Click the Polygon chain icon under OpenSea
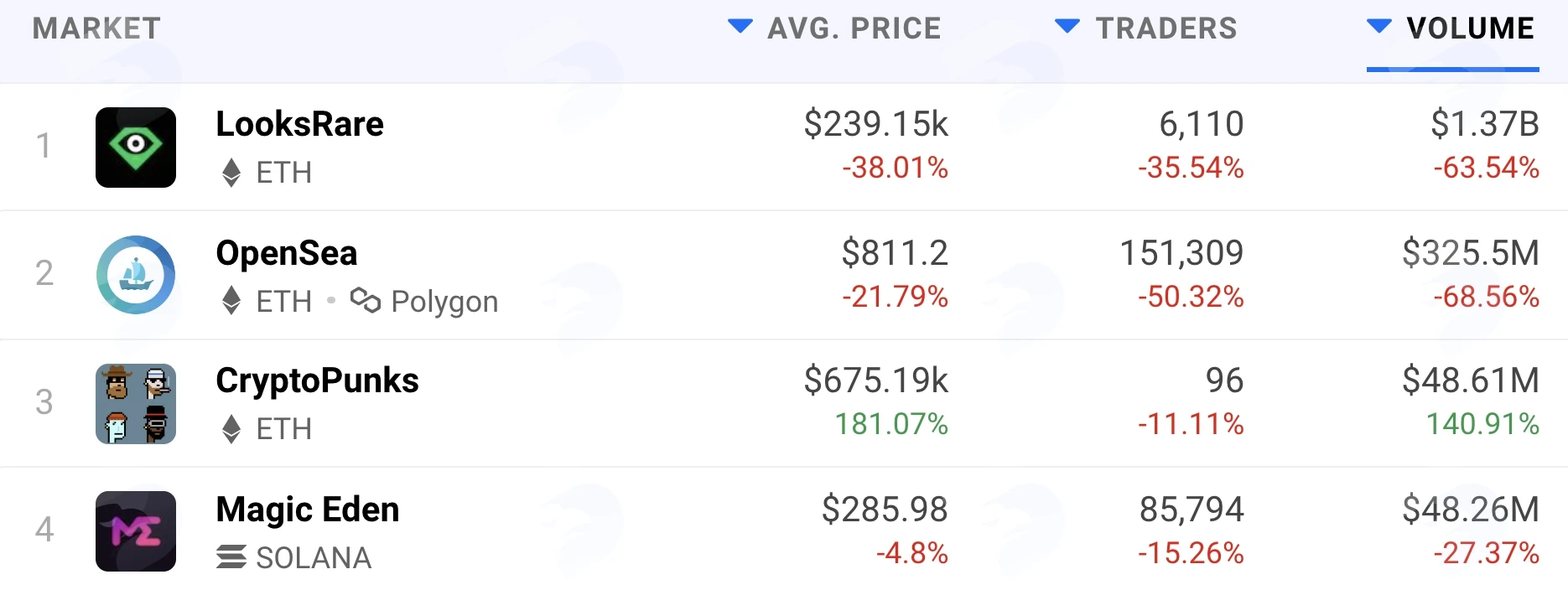The height and width of the screenshot is (590, 1568). tap(366, 300)
